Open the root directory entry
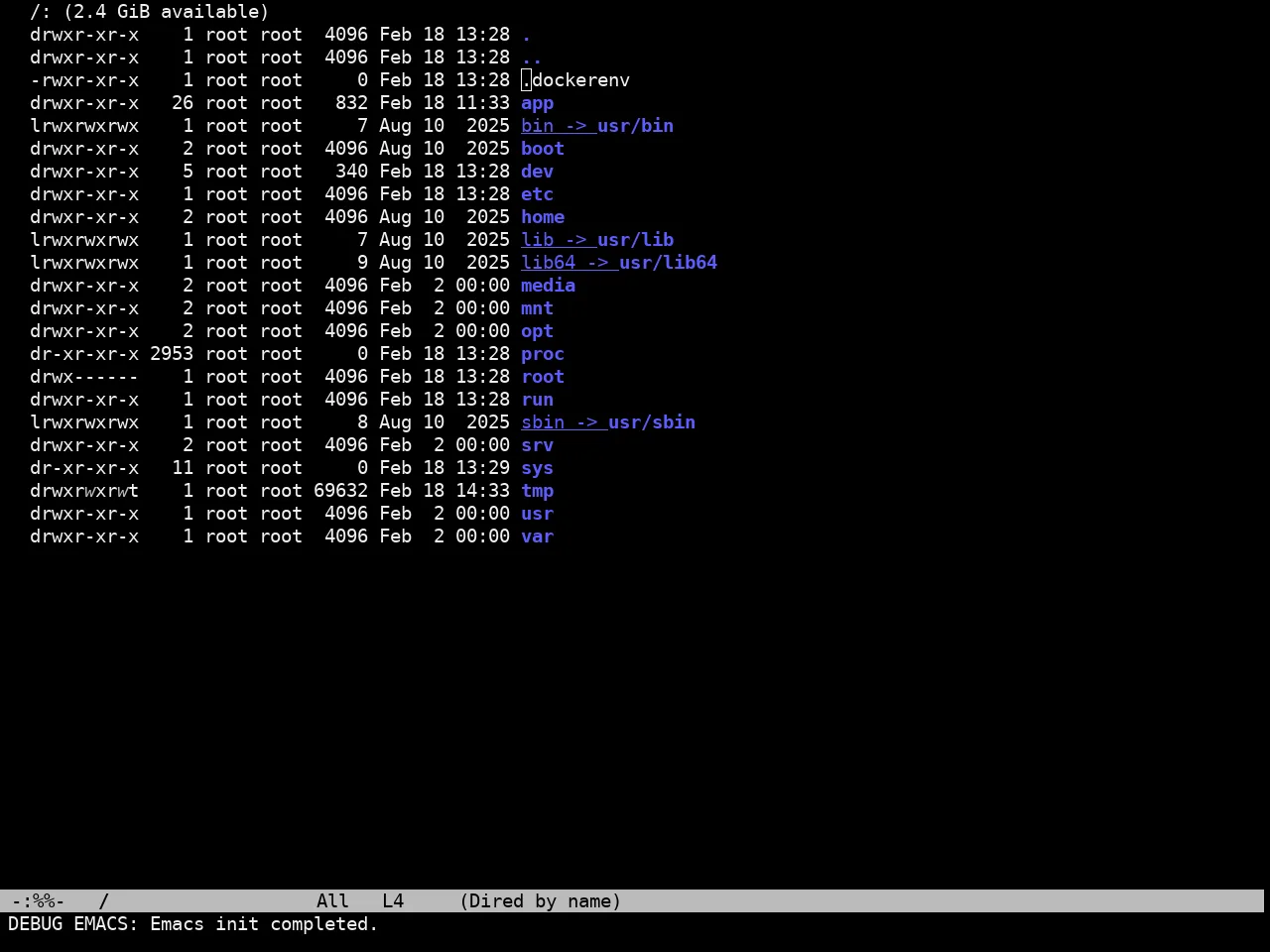Image resolution: width=1270 pixels, height=952 pixels. tap(543, 377)
